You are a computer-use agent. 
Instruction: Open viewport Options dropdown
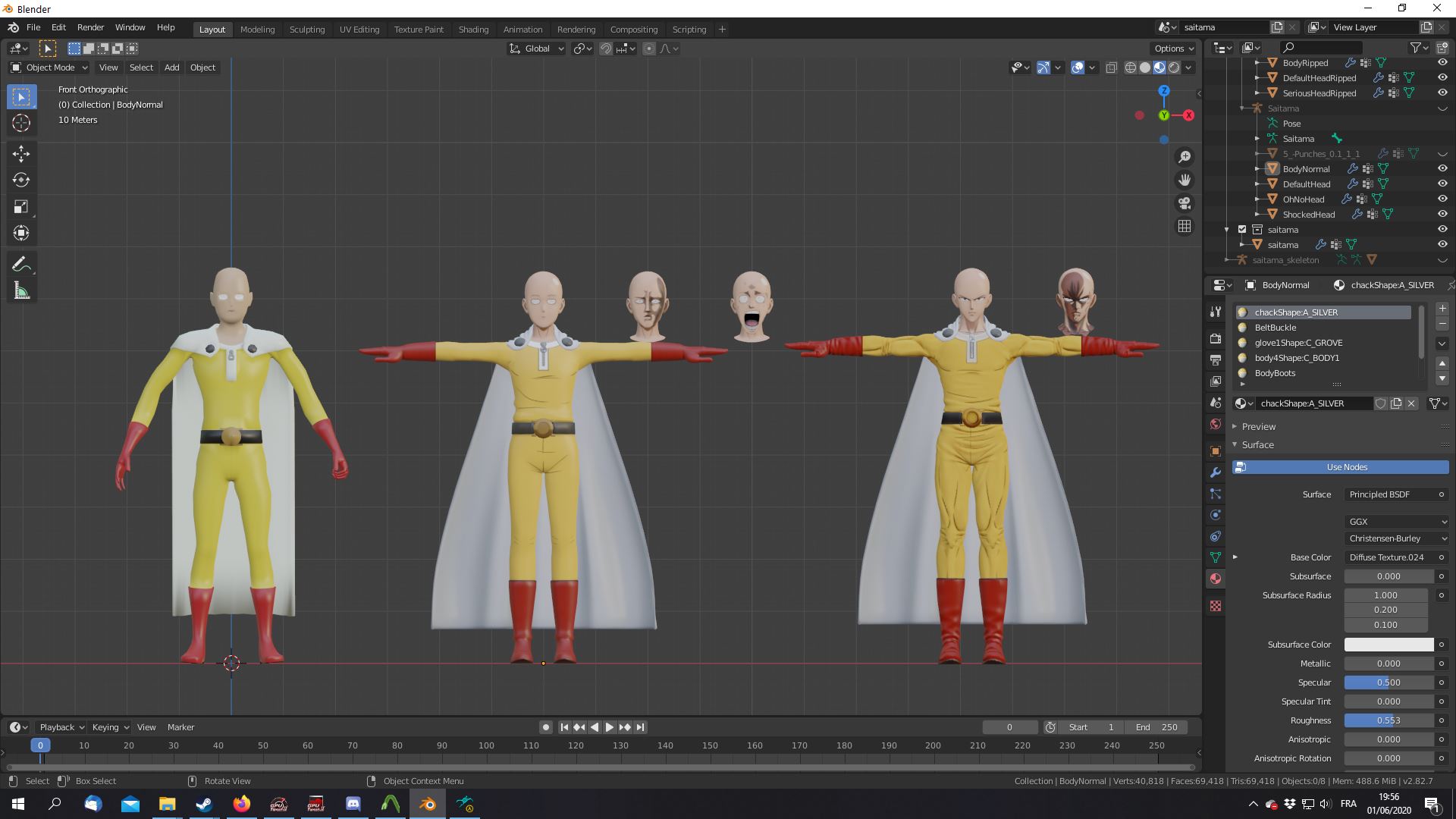click(x=1173, y=49)
